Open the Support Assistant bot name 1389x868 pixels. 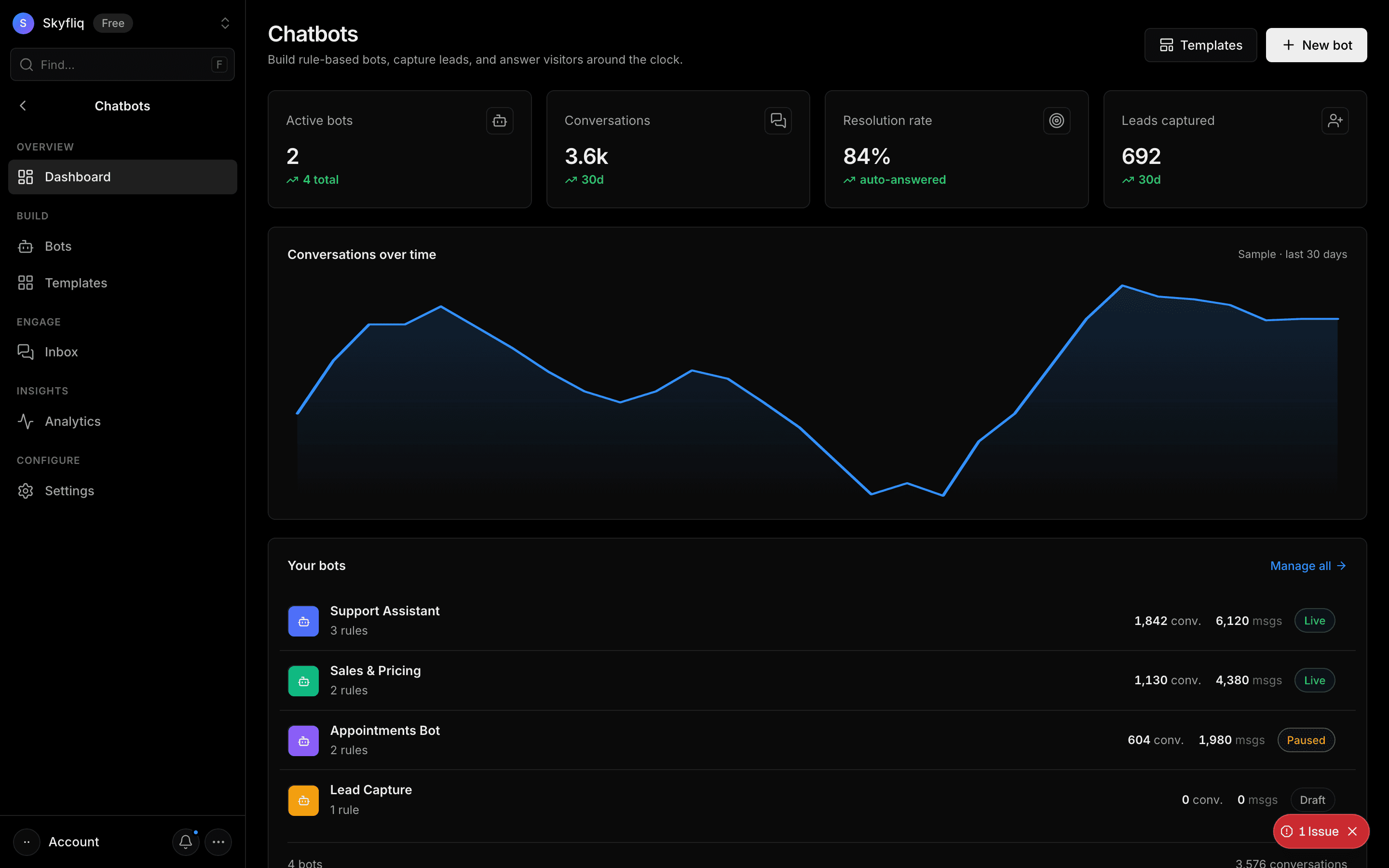click(384, 611)
